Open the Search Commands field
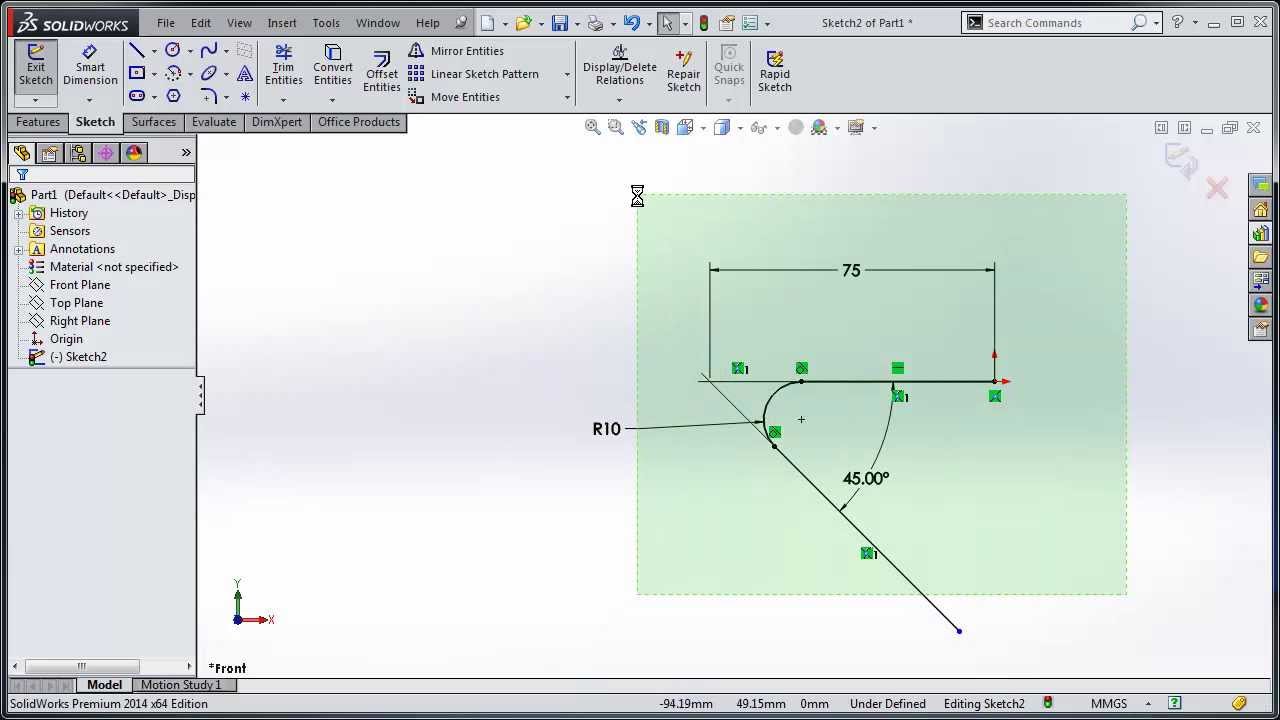 (x=1060, y=22)
